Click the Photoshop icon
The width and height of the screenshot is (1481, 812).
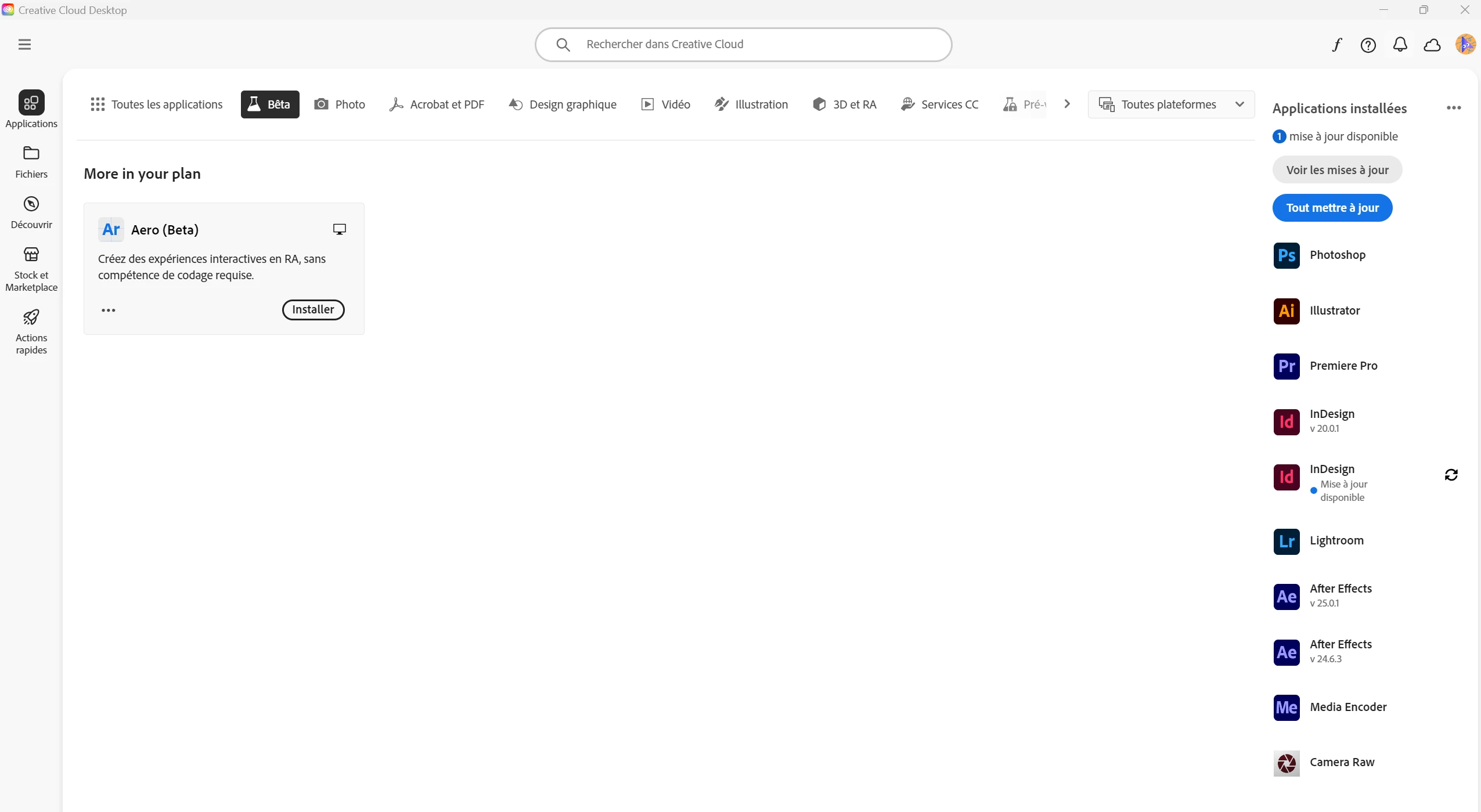[1286, 255]
